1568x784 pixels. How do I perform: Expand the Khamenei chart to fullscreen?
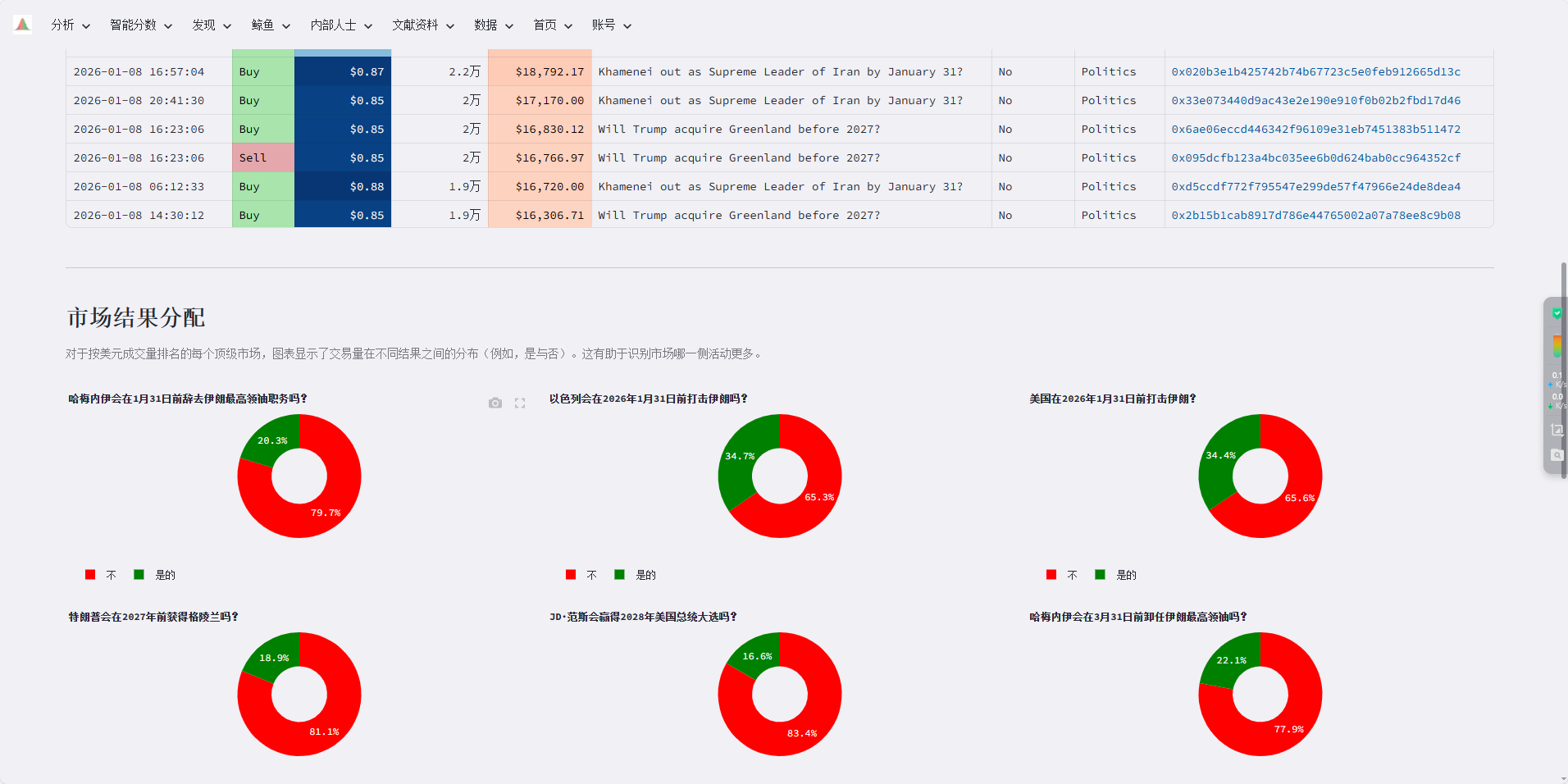(x=520, y=403)
